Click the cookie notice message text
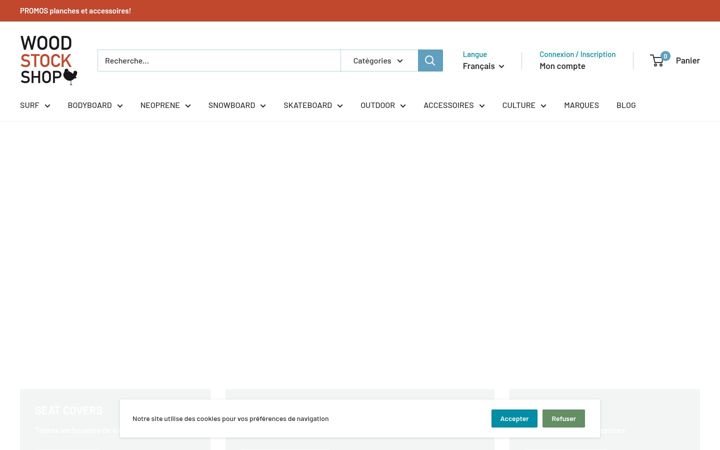720x450 pixels. pyautogui.click(x=231, y=418)
